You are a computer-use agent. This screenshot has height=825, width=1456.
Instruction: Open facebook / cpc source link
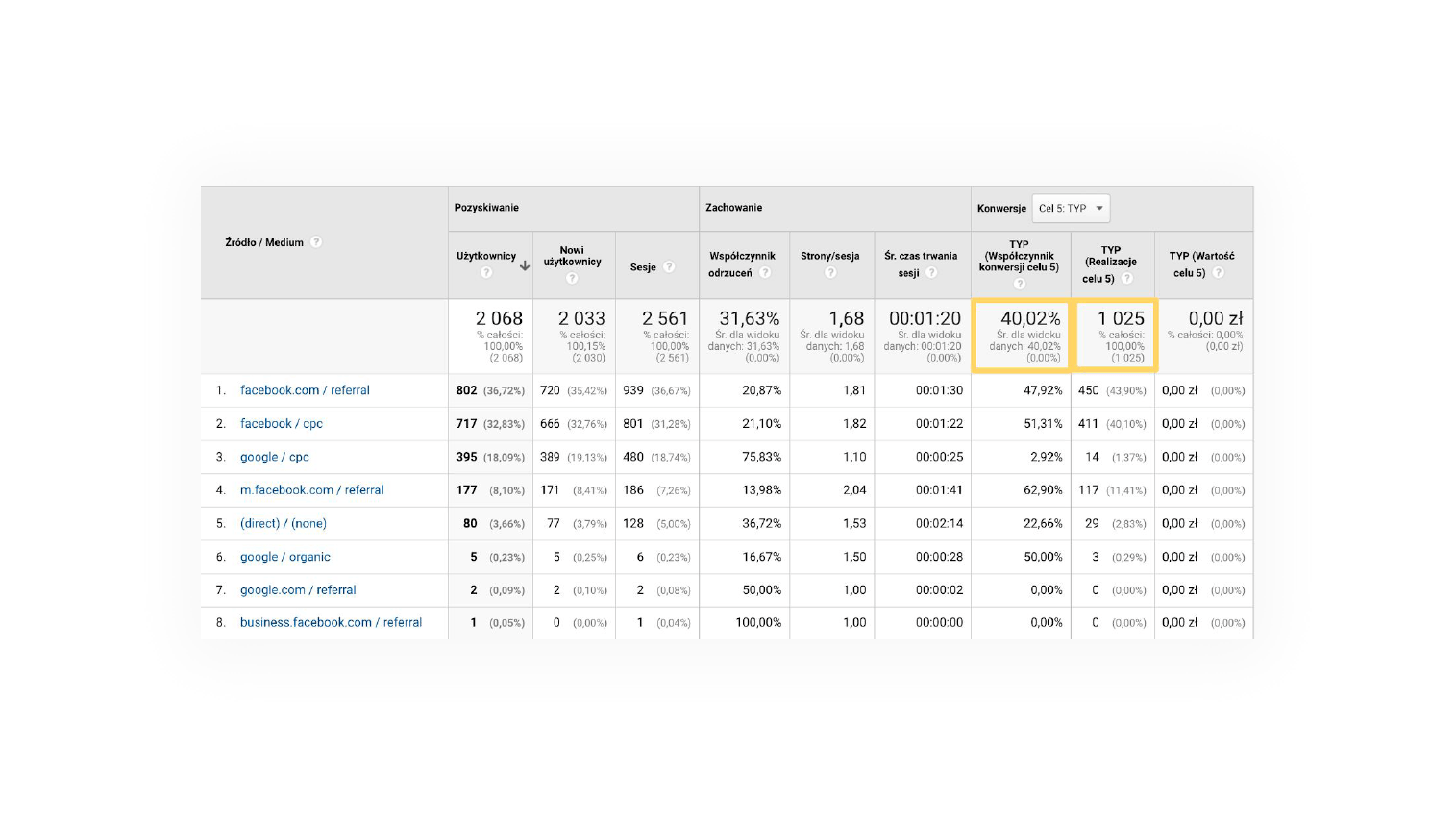pos(282,424)
